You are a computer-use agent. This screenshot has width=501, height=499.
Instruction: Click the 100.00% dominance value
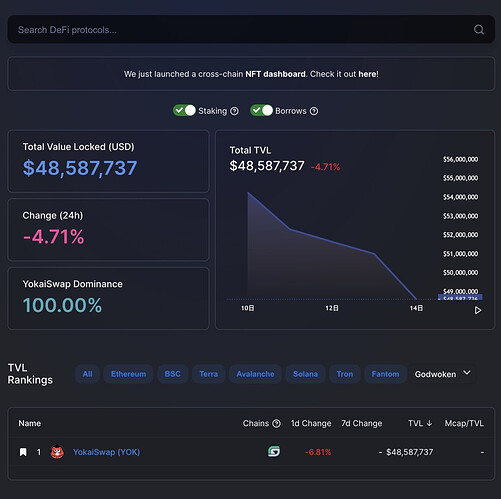tap(62, 305)
